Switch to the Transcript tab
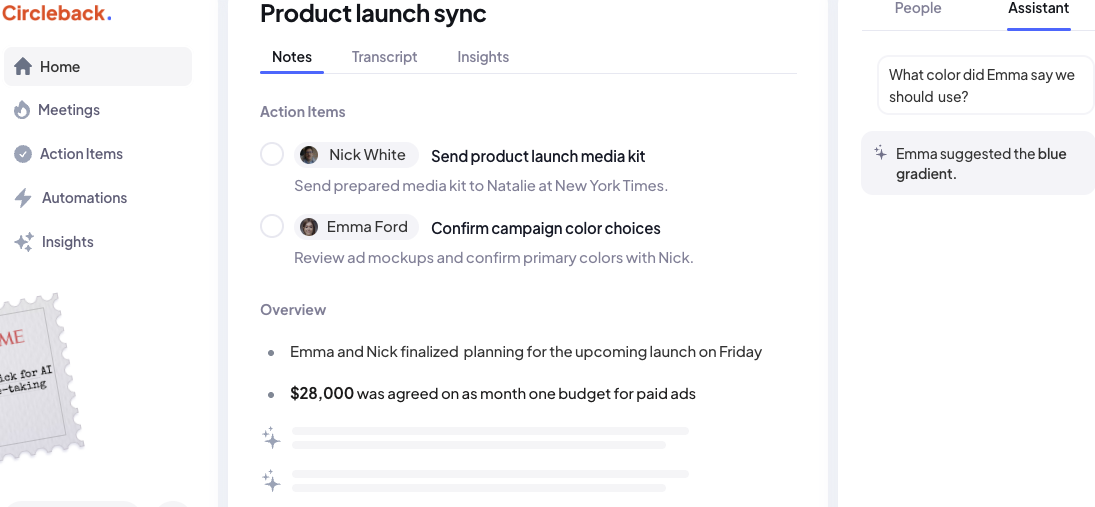Screen dimensions: 1095x507 point(384,57)
